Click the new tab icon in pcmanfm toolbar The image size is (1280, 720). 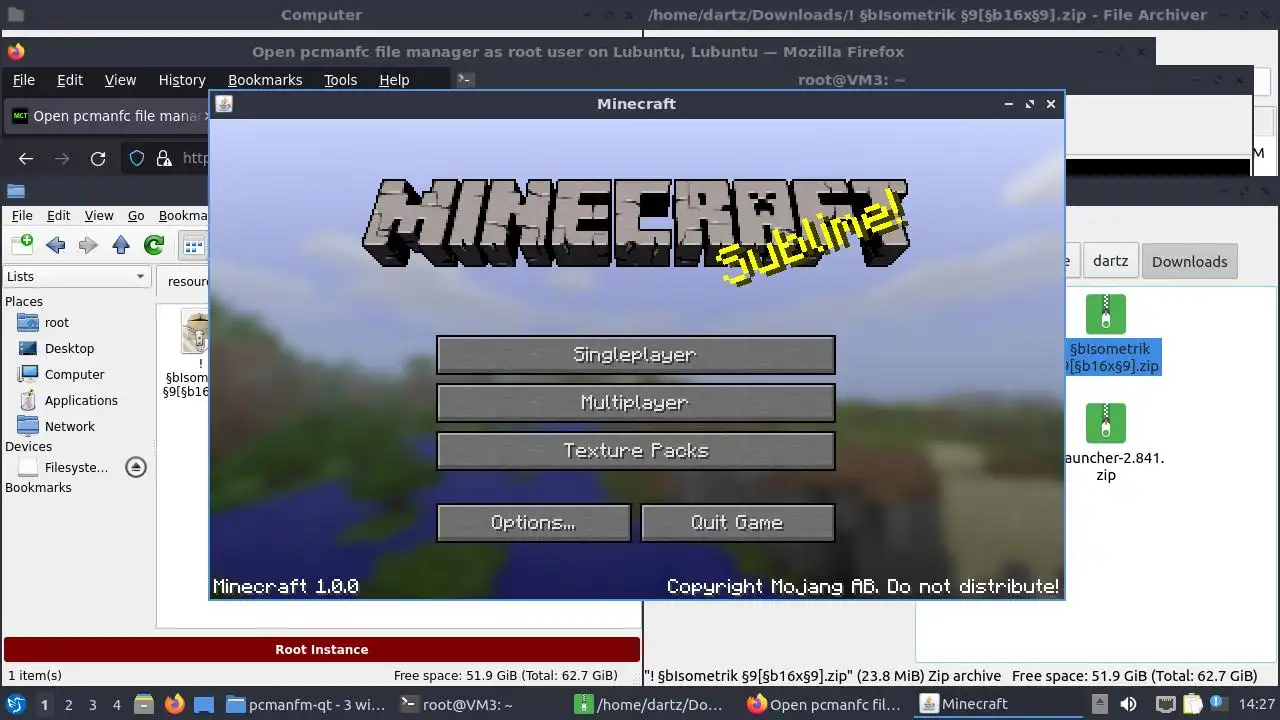coord(22,244)
